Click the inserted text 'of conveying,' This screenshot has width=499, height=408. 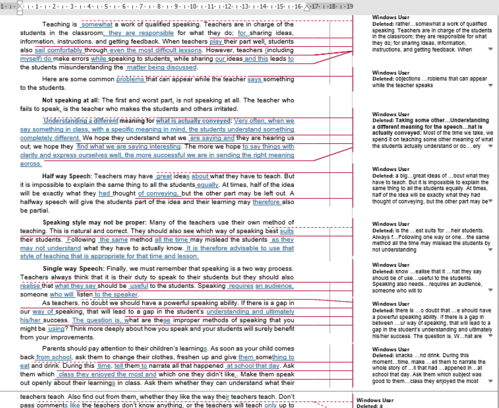[159, 193]
